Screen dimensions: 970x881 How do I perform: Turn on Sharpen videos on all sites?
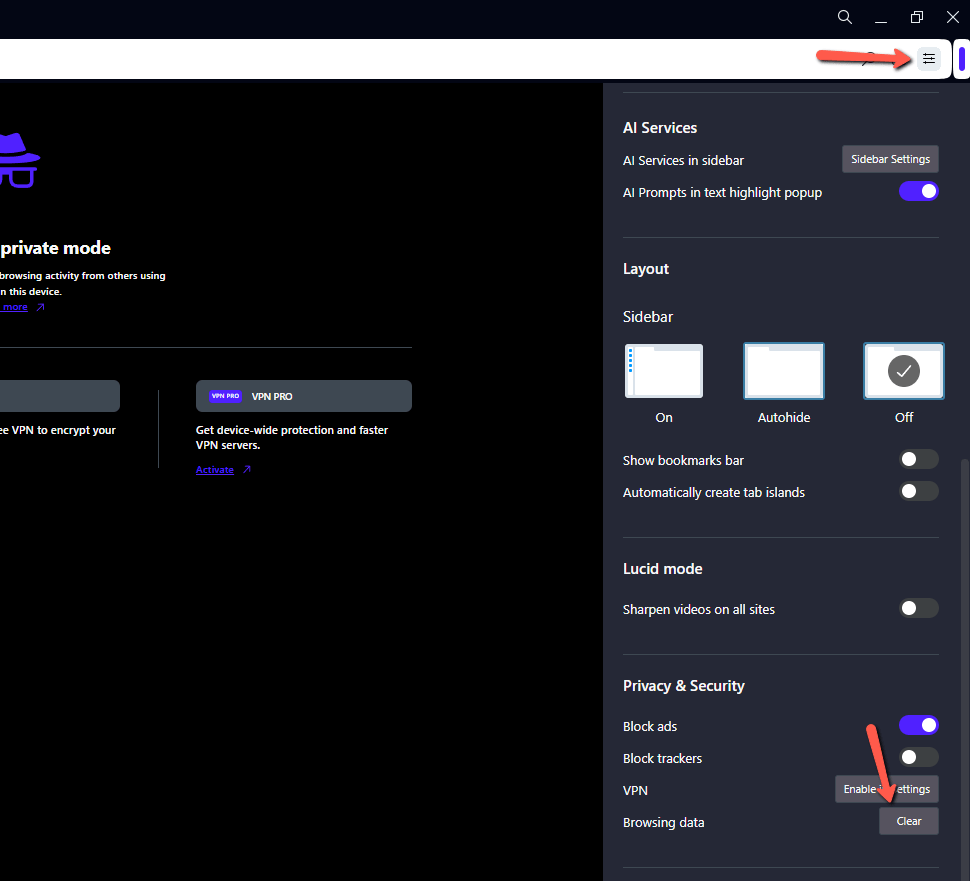pos(917,608)
